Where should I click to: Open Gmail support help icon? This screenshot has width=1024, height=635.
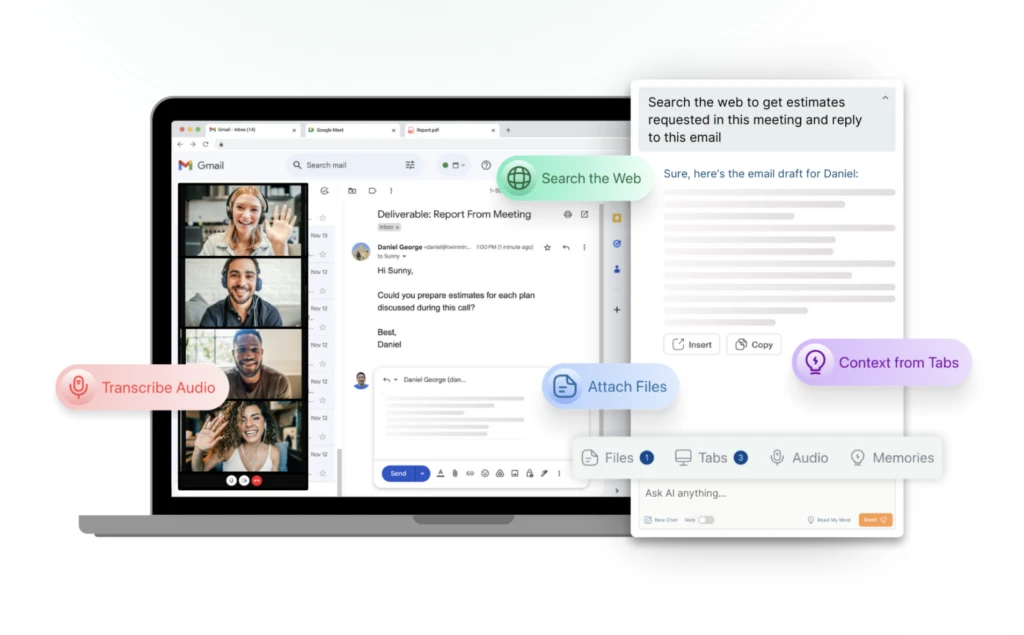click(x=486, y=165)
